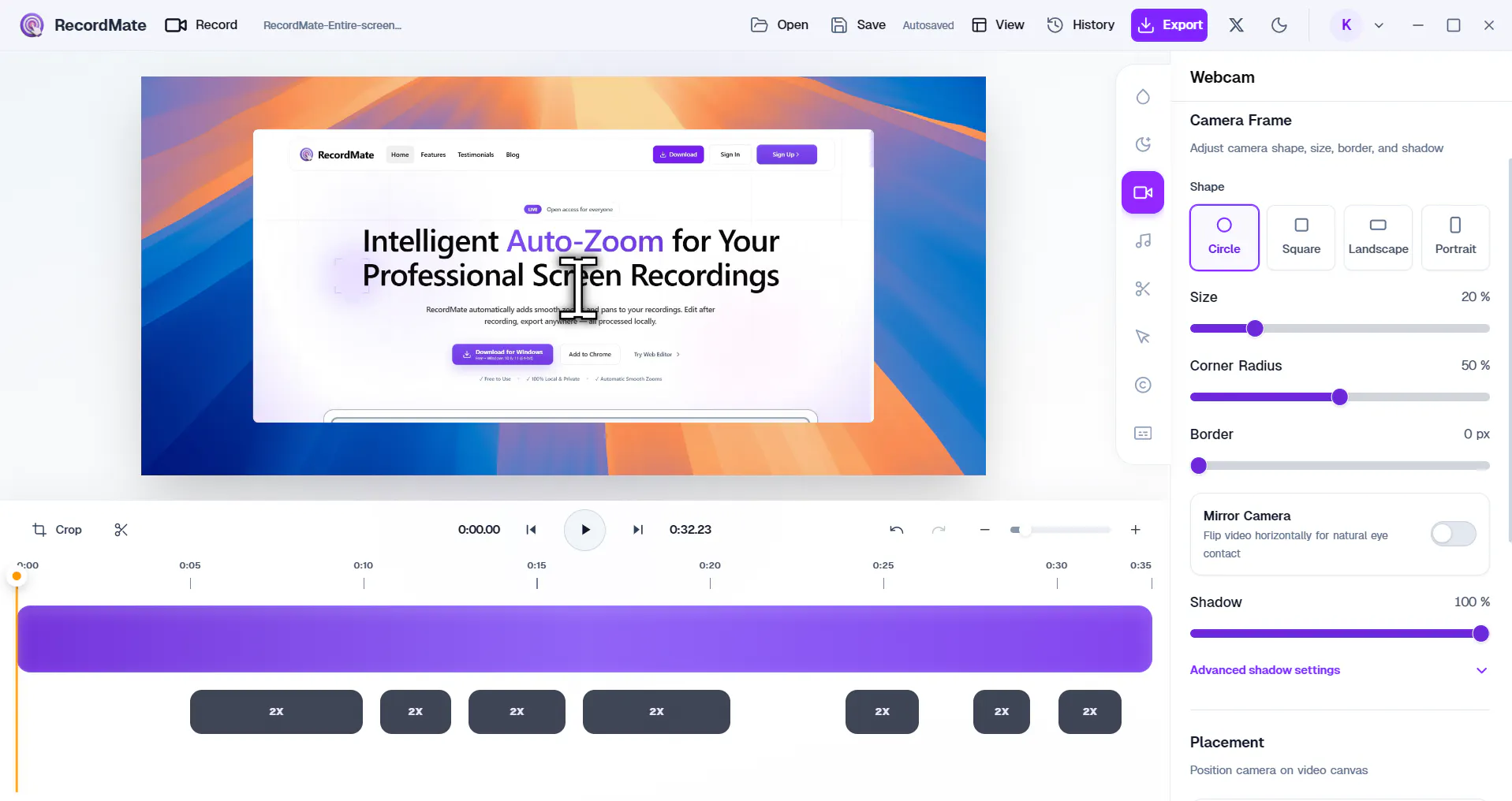This screenshot has width=1512, height=801.
Task: Play the video preview
Action: click(x=584, y=530)
